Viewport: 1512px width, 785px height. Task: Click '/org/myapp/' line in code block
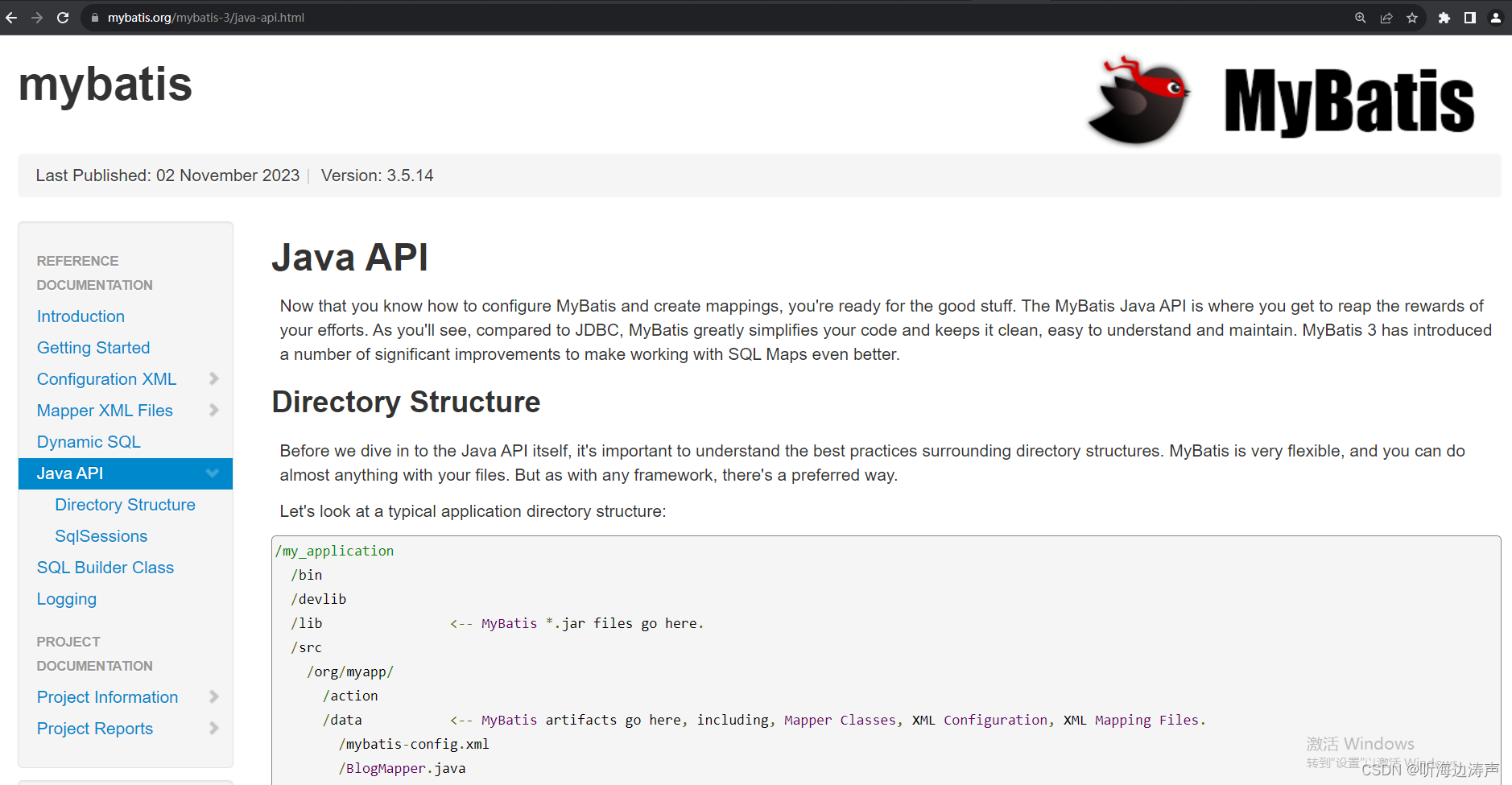(x=350, y=671)
